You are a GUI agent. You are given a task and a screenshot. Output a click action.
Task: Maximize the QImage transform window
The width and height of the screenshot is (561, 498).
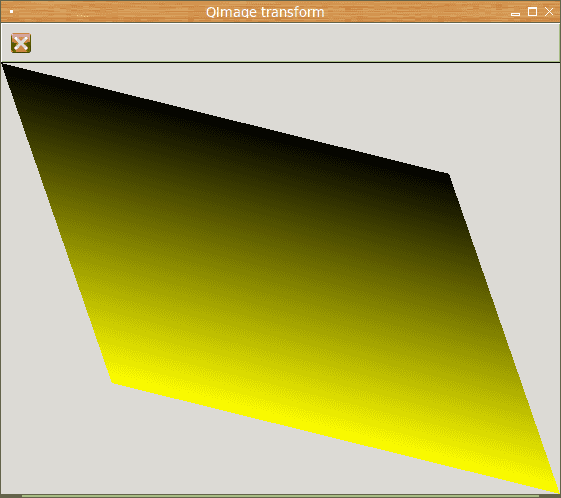[x=532, y=12]
